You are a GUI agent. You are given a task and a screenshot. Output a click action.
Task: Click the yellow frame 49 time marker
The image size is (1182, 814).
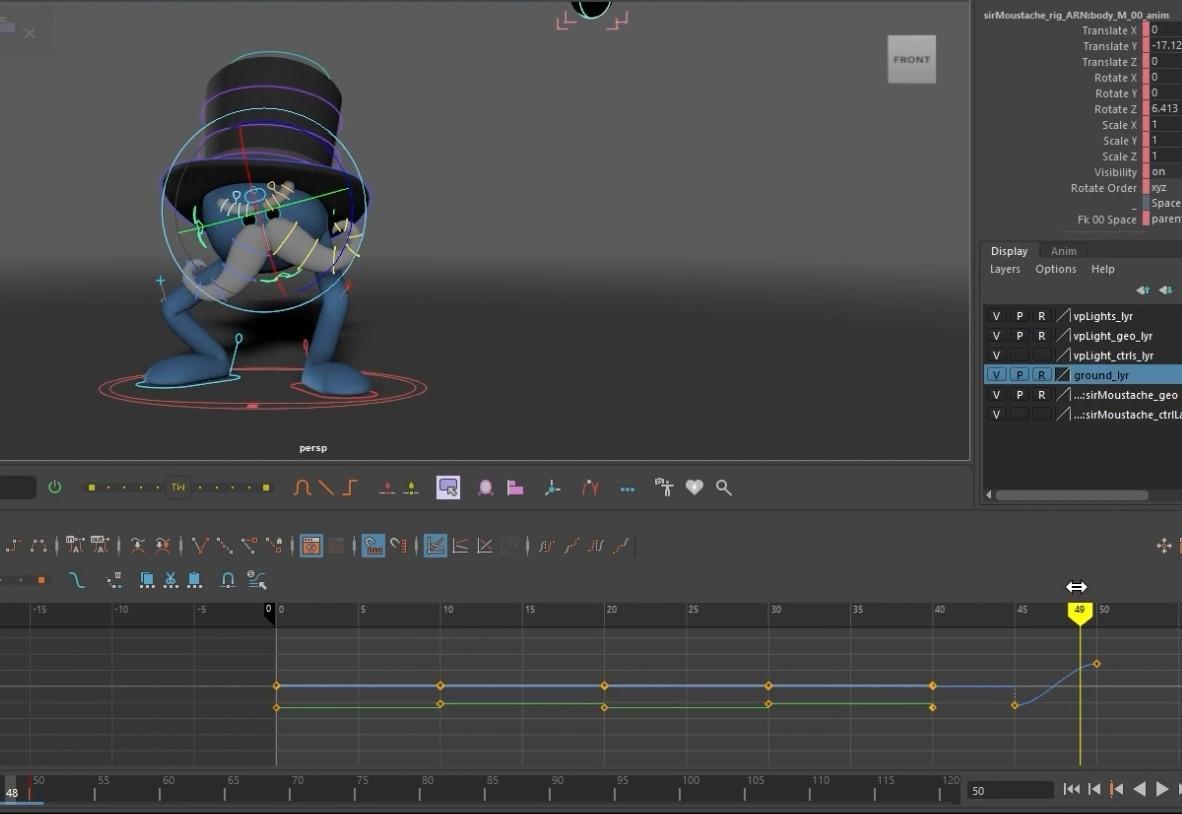[x=1079, y=613]
